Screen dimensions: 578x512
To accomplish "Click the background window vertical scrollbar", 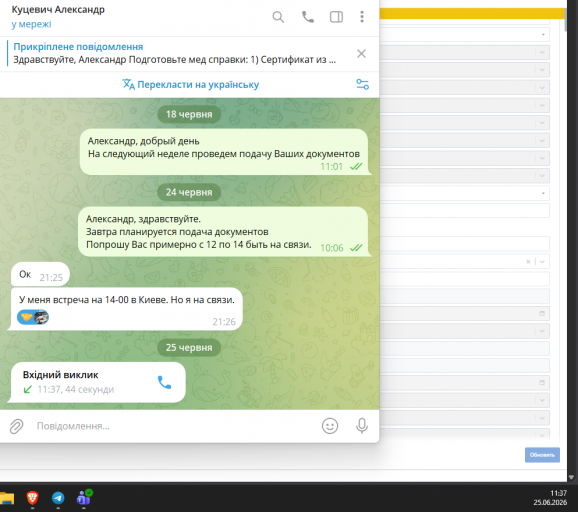I will tap(566, 21).
